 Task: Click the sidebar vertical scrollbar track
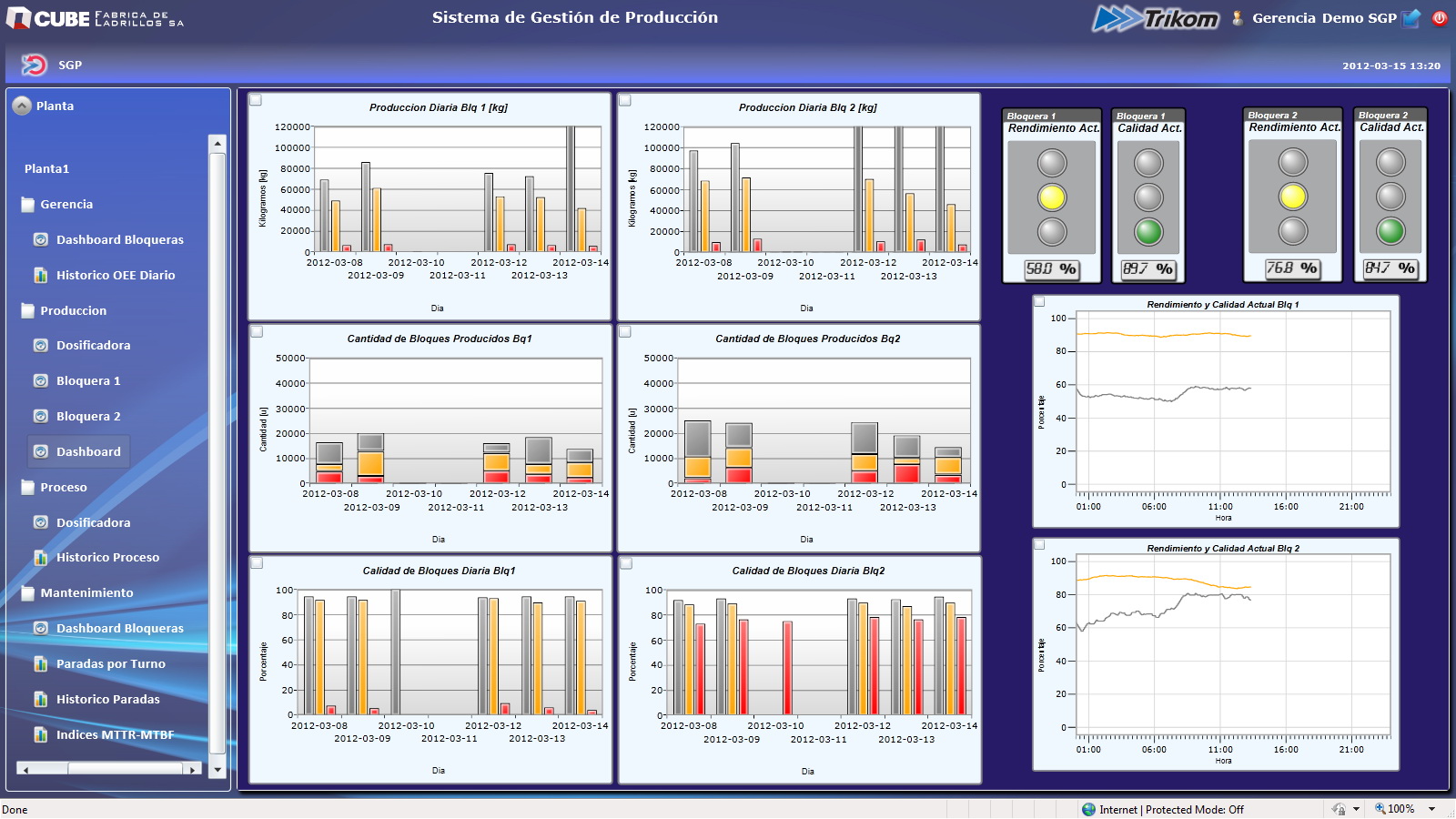(x=217, y=455)
